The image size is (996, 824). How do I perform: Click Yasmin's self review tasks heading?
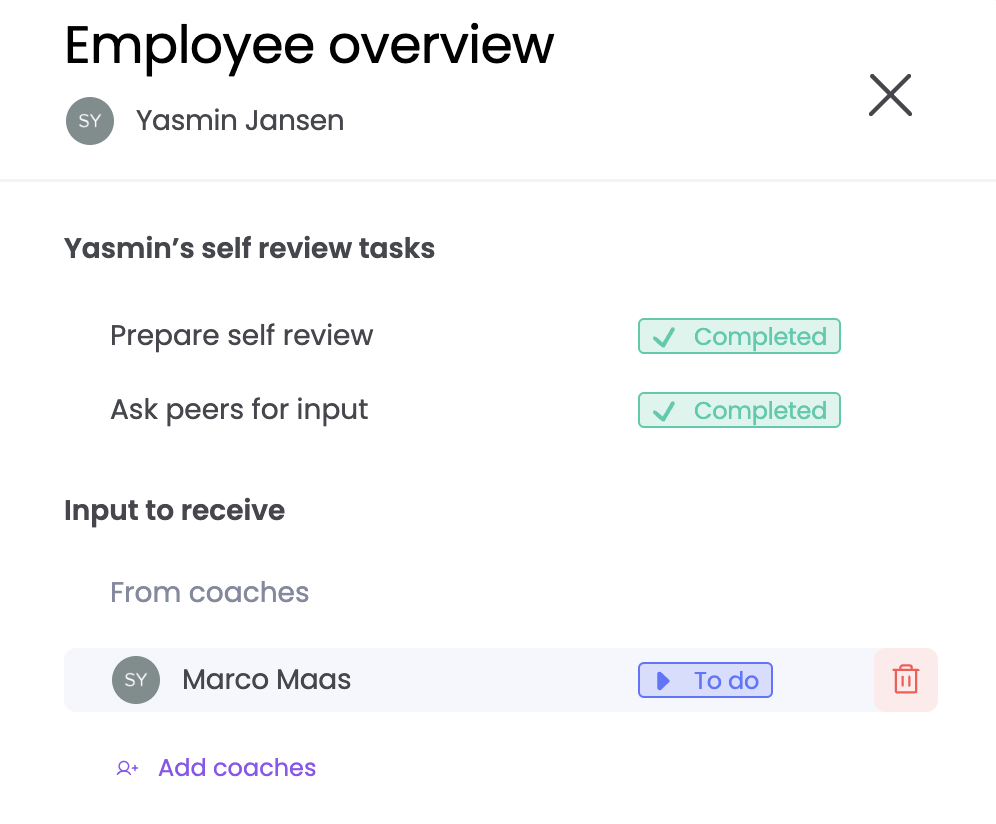pyautogui.click(x=249, y=248)
